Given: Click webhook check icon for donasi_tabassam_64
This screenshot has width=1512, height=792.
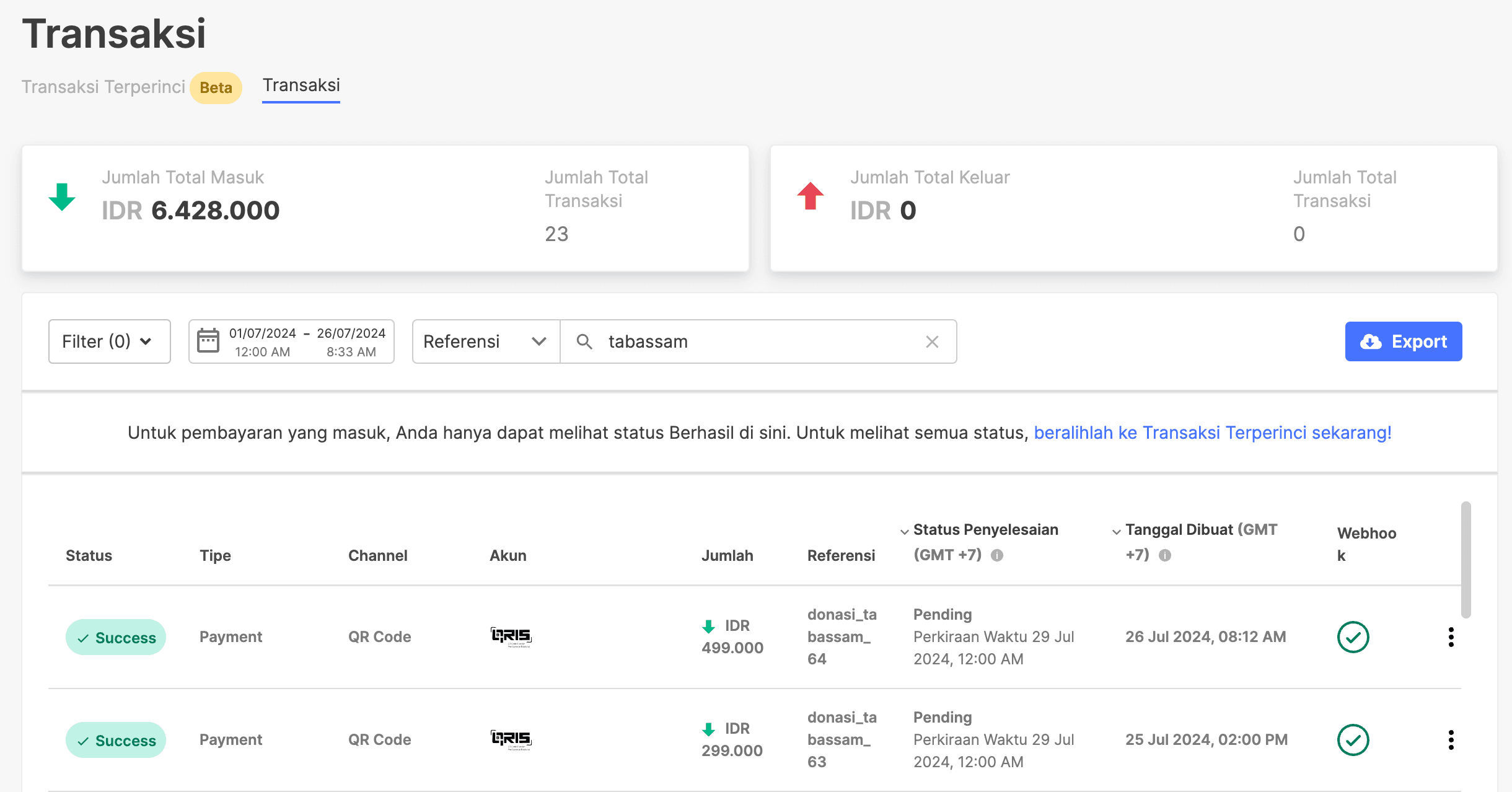Looking at the screenshot, I should (x=1353, y=637).
